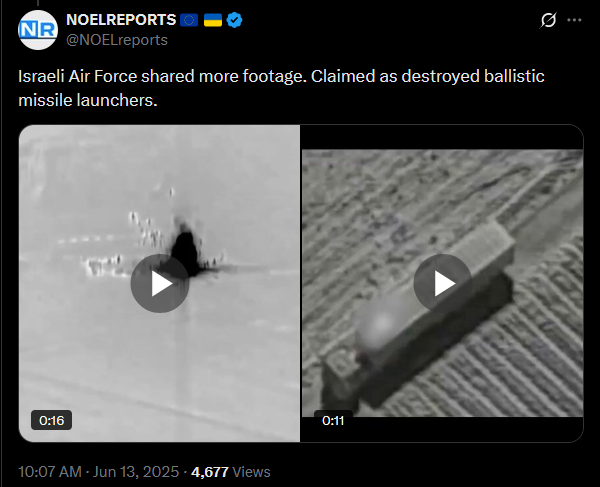Click the Ukraine flag emoji
The image size is (600, 487).
point(213,20)
